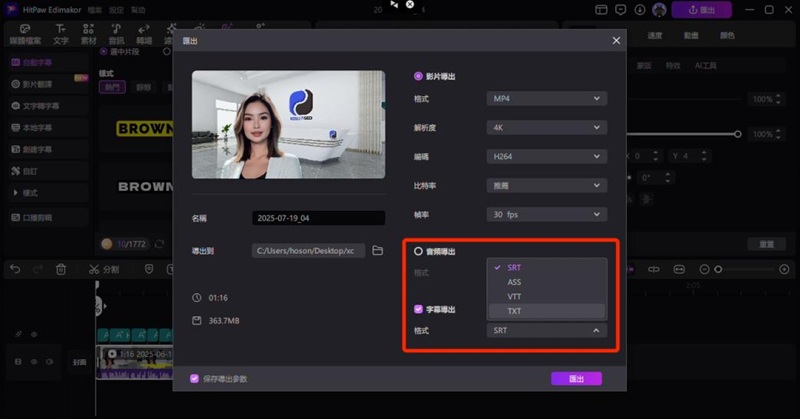
Task: Close the export dialog with X
Action: click(616, 41)
